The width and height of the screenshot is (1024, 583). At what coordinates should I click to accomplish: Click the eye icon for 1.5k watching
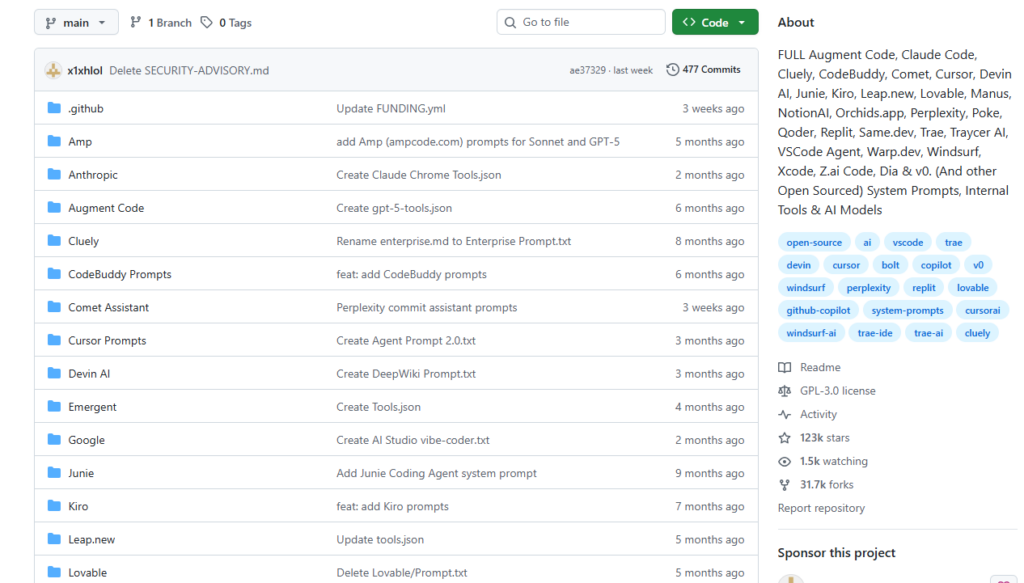click(x=785, y=462)
